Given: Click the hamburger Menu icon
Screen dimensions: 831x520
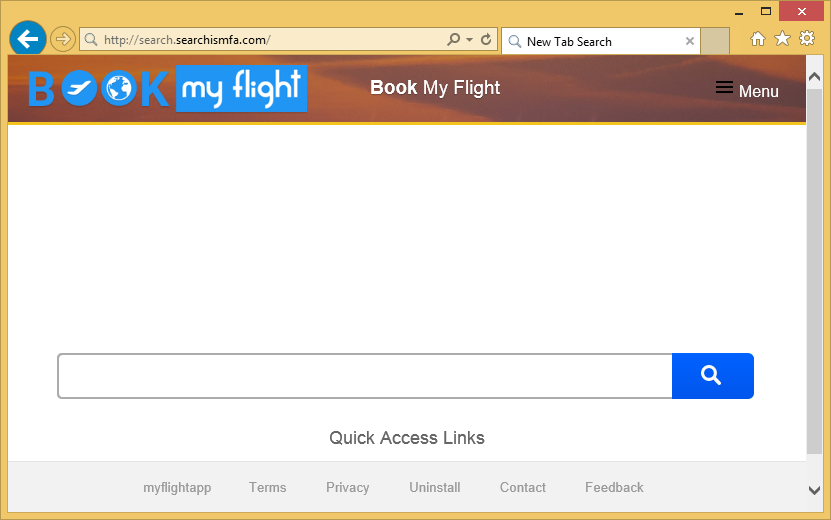Looking at the screenshot, I should (724, 87).
